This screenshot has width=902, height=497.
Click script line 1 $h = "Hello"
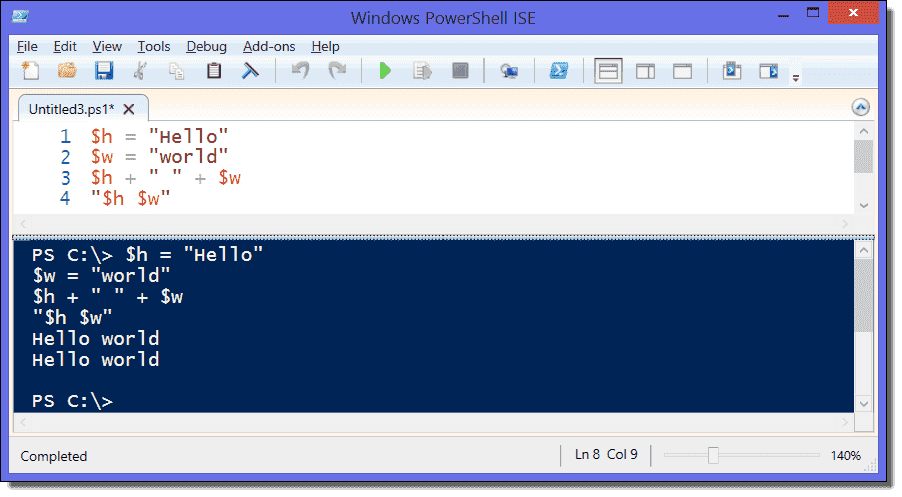pyautogui.click(x=159, y=136)
